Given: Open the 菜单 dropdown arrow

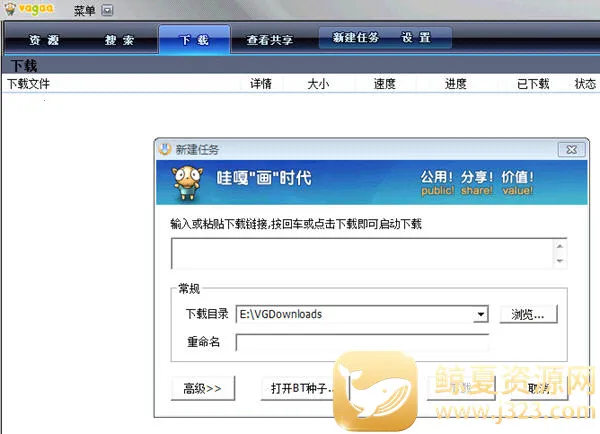Looking at the screenshot, I should click(108, 11).
